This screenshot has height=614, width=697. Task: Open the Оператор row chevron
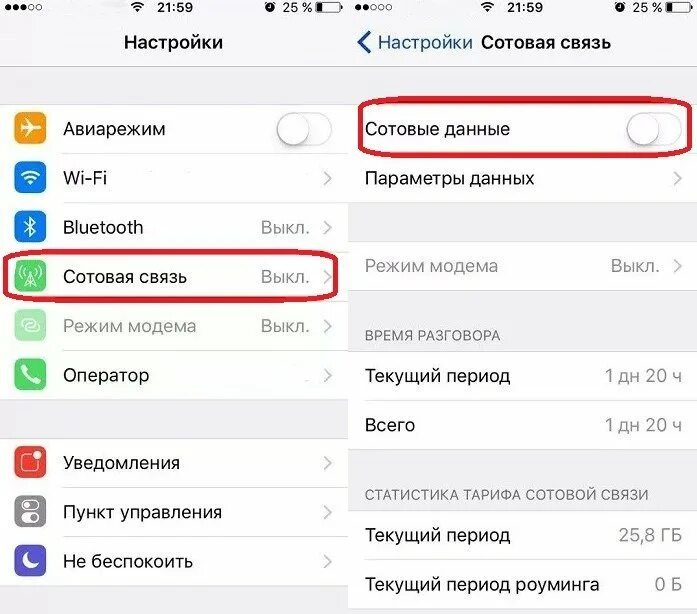coord(328,375)
